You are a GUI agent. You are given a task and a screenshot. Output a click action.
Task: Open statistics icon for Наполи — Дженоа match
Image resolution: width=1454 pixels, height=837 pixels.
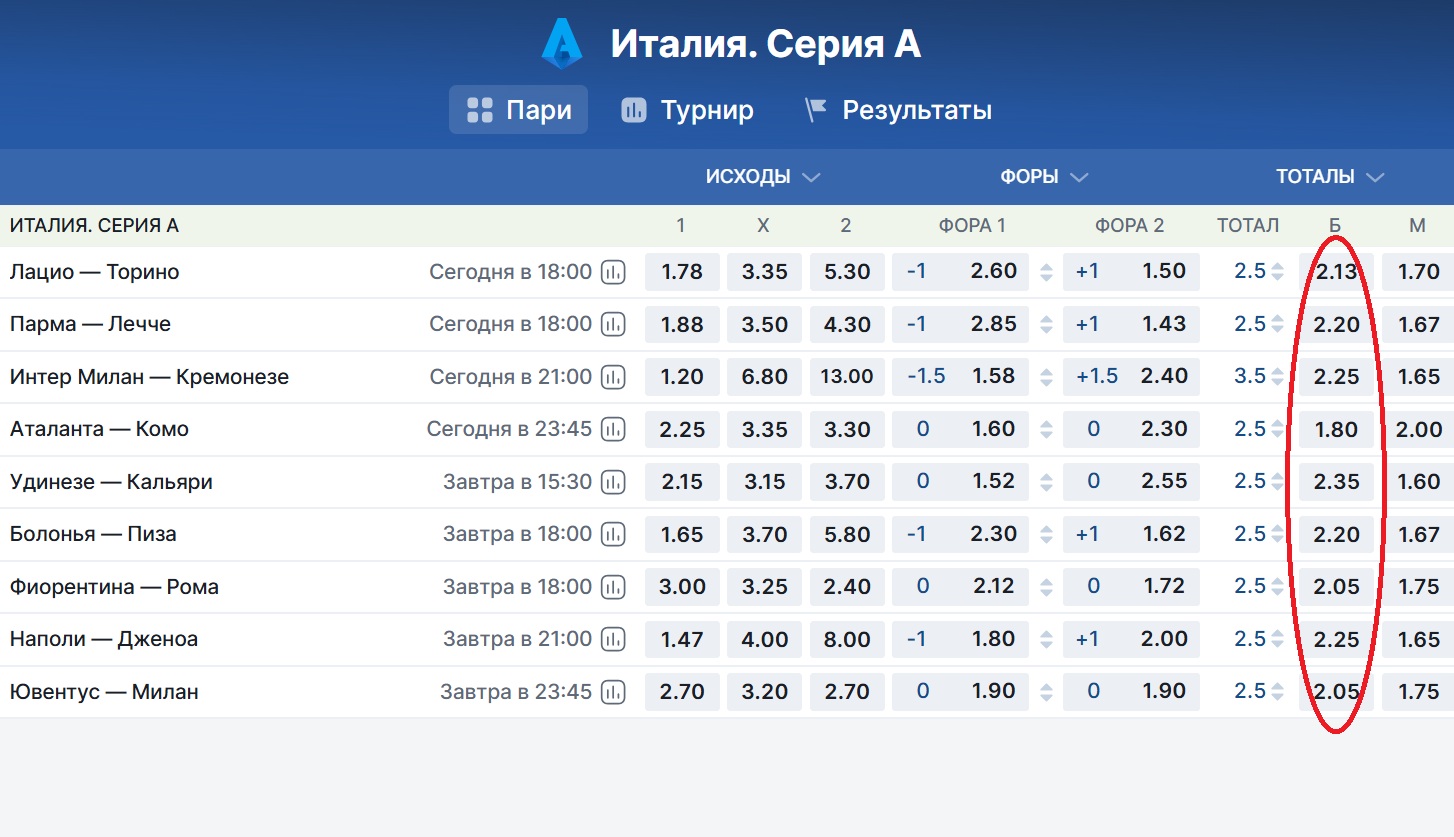pyautogui.click(x=613, y=639)
